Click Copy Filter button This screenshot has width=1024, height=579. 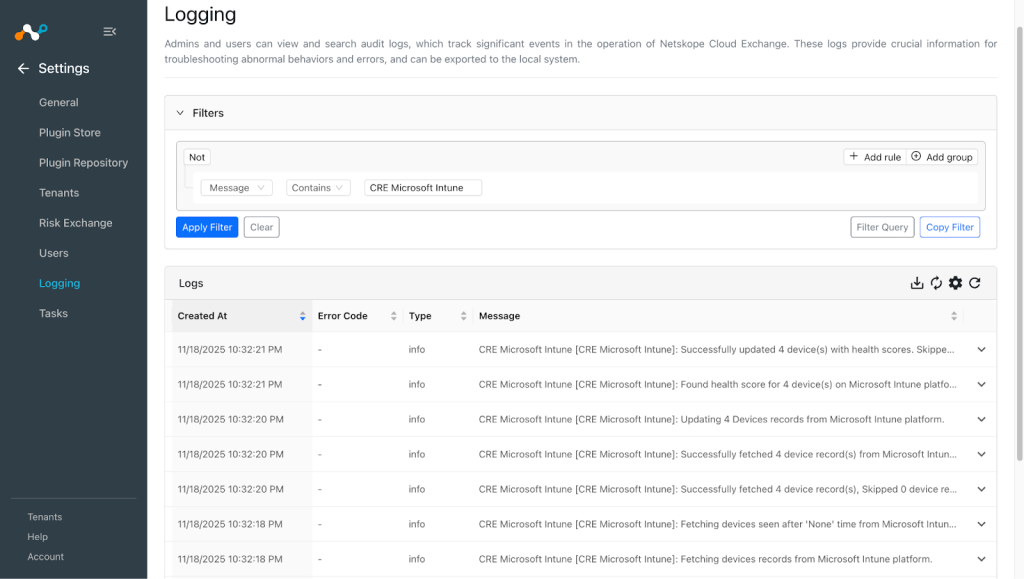click(950, 227)
